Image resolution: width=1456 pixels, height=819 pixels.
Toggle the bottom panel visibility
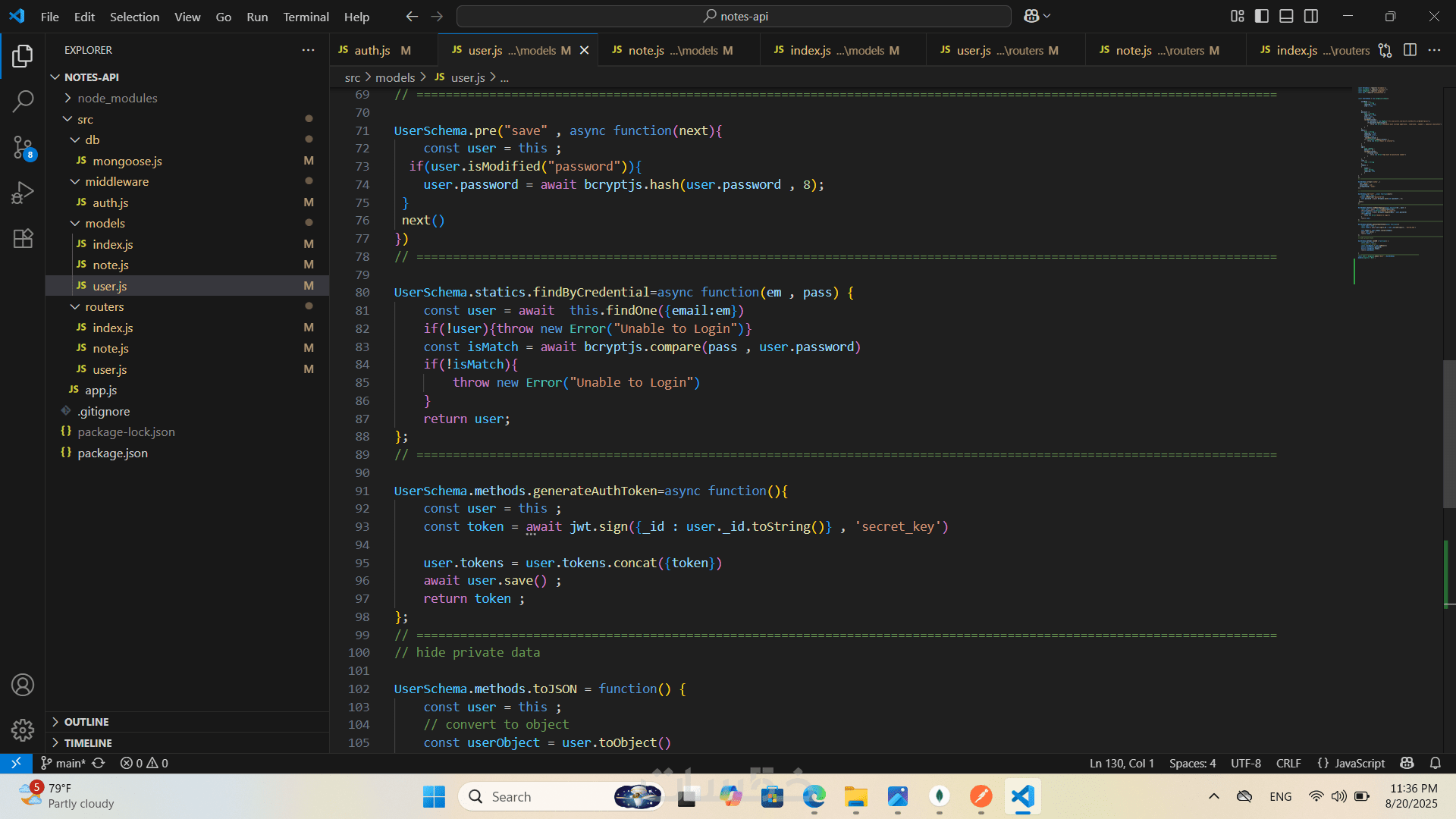pos(1286,16)
